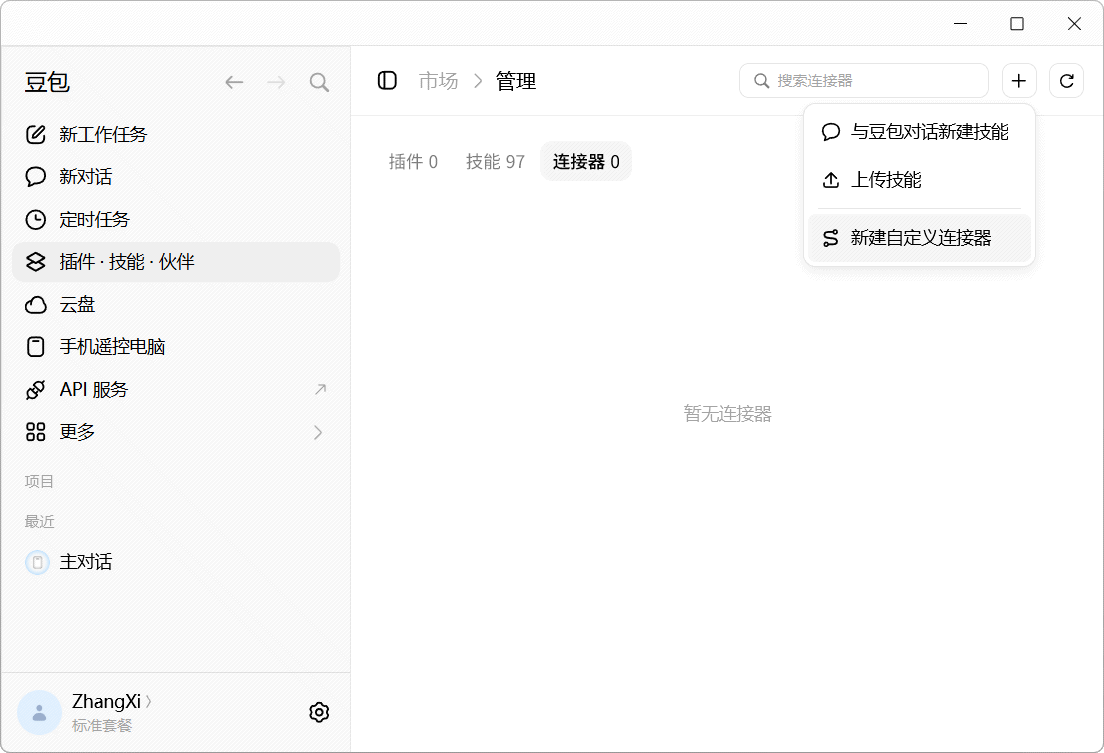Open 手机遥控电脑
This screenshot has height=753, width=1104.
(176, 347)
